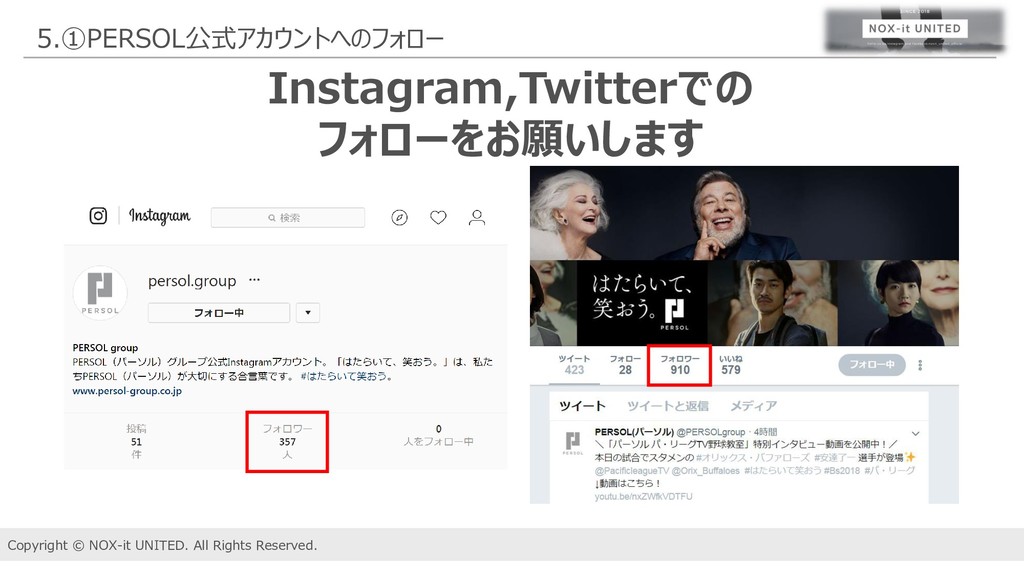Click the PERSOL avatar beside the tweet
The width and height of the screenshot is (1024, 576).
[573, 443]
